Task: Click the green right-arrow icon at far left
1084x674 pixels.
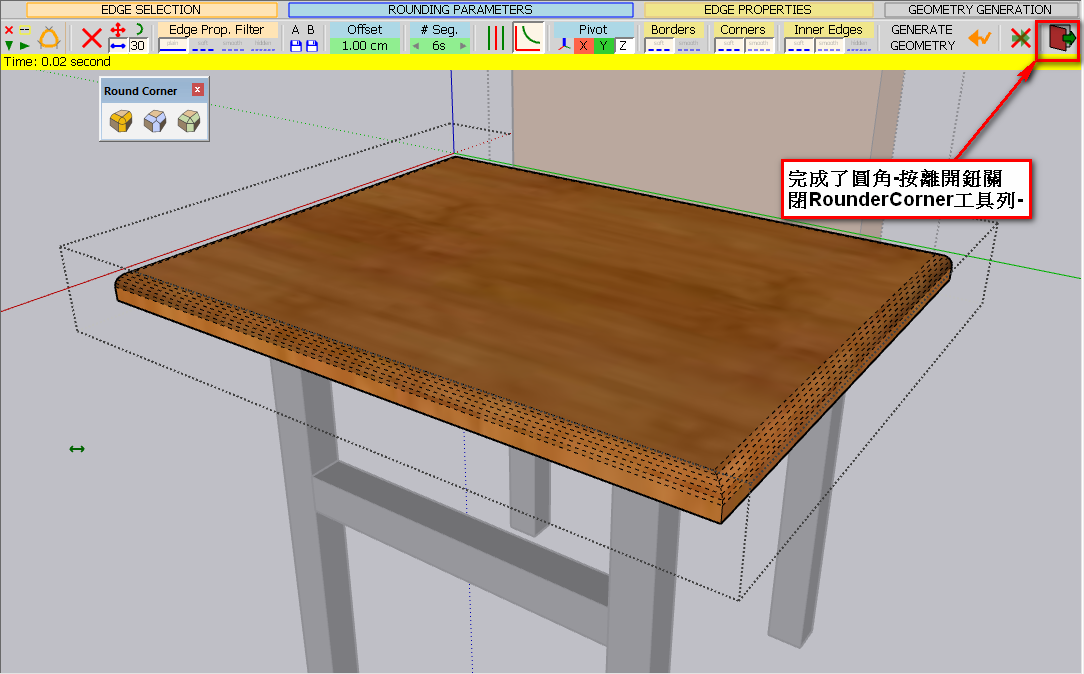Action: [25, 46]
